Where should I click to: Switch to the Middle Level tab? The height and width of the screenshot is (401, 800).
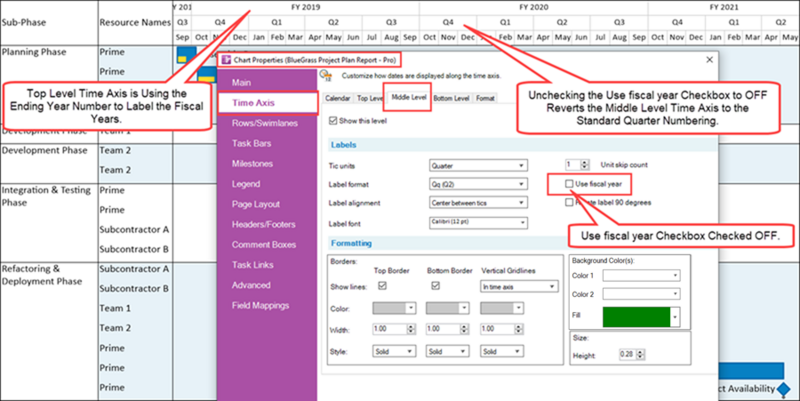[409, 97]
